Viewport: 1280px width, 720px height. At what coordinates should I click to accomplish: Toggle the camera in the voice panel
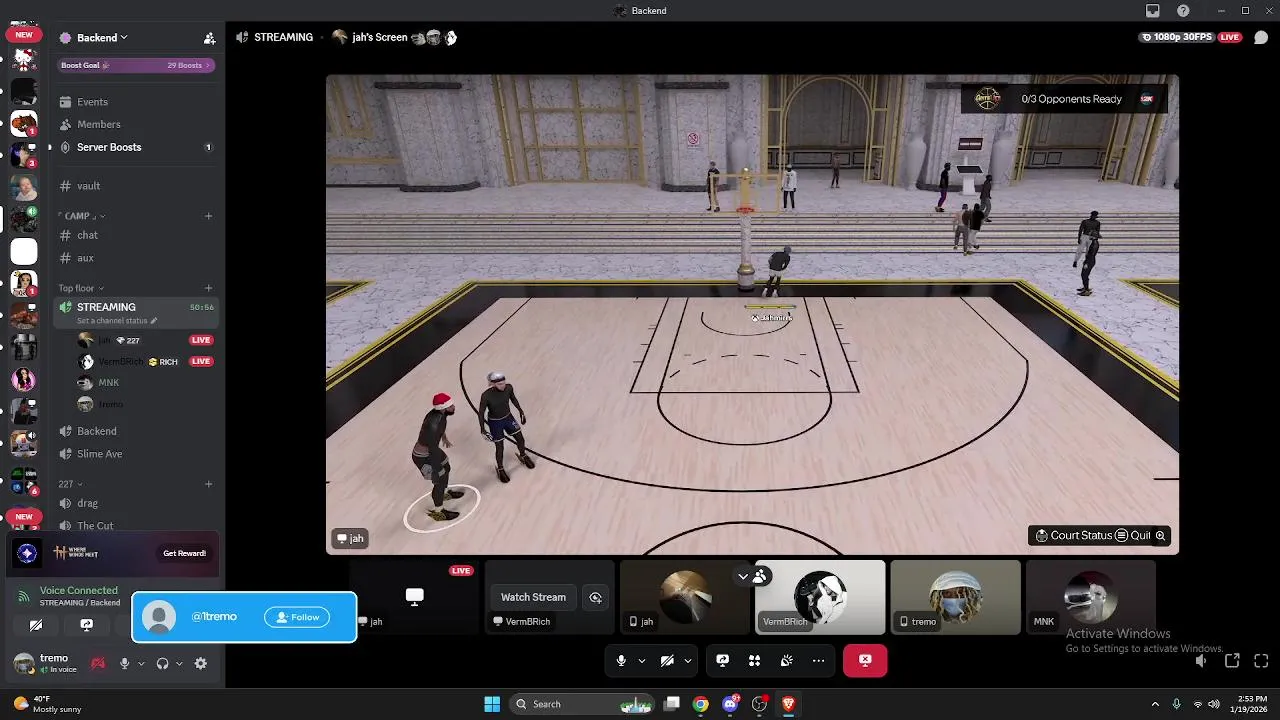pyautogui.click(x=36, y=625)
